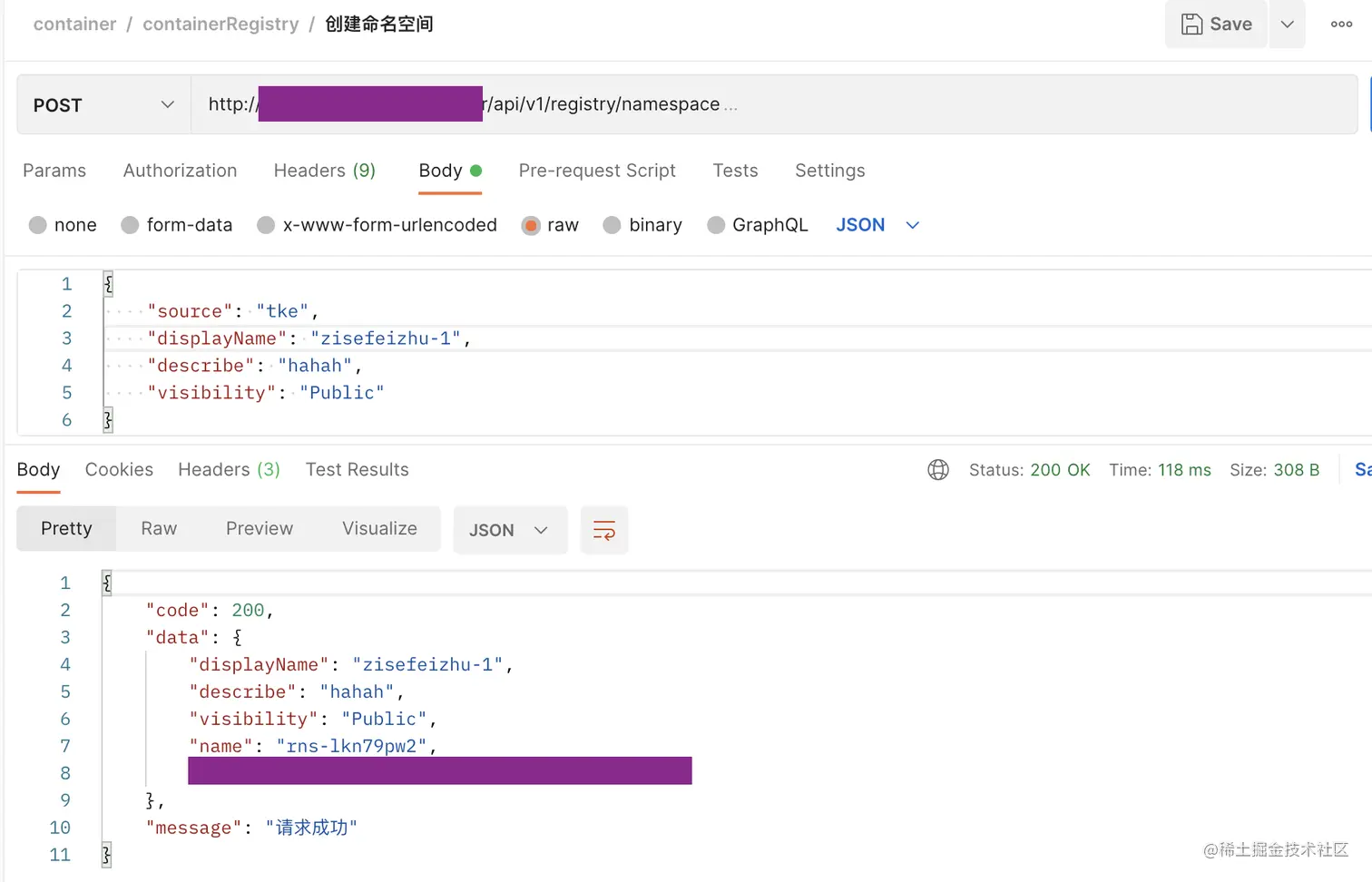Expand the Save options chevron dropdown
The height and width of the screenshot is (882, 1372).
1287,24
